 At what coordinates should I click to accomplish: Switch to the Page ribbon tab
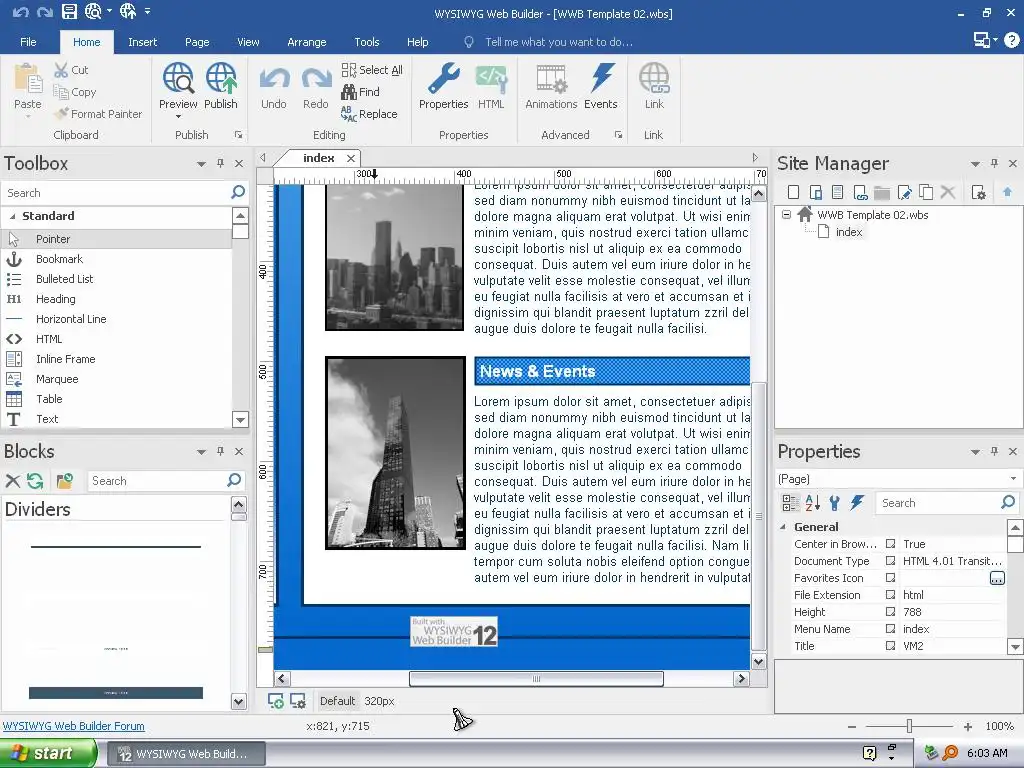[197, 42]
